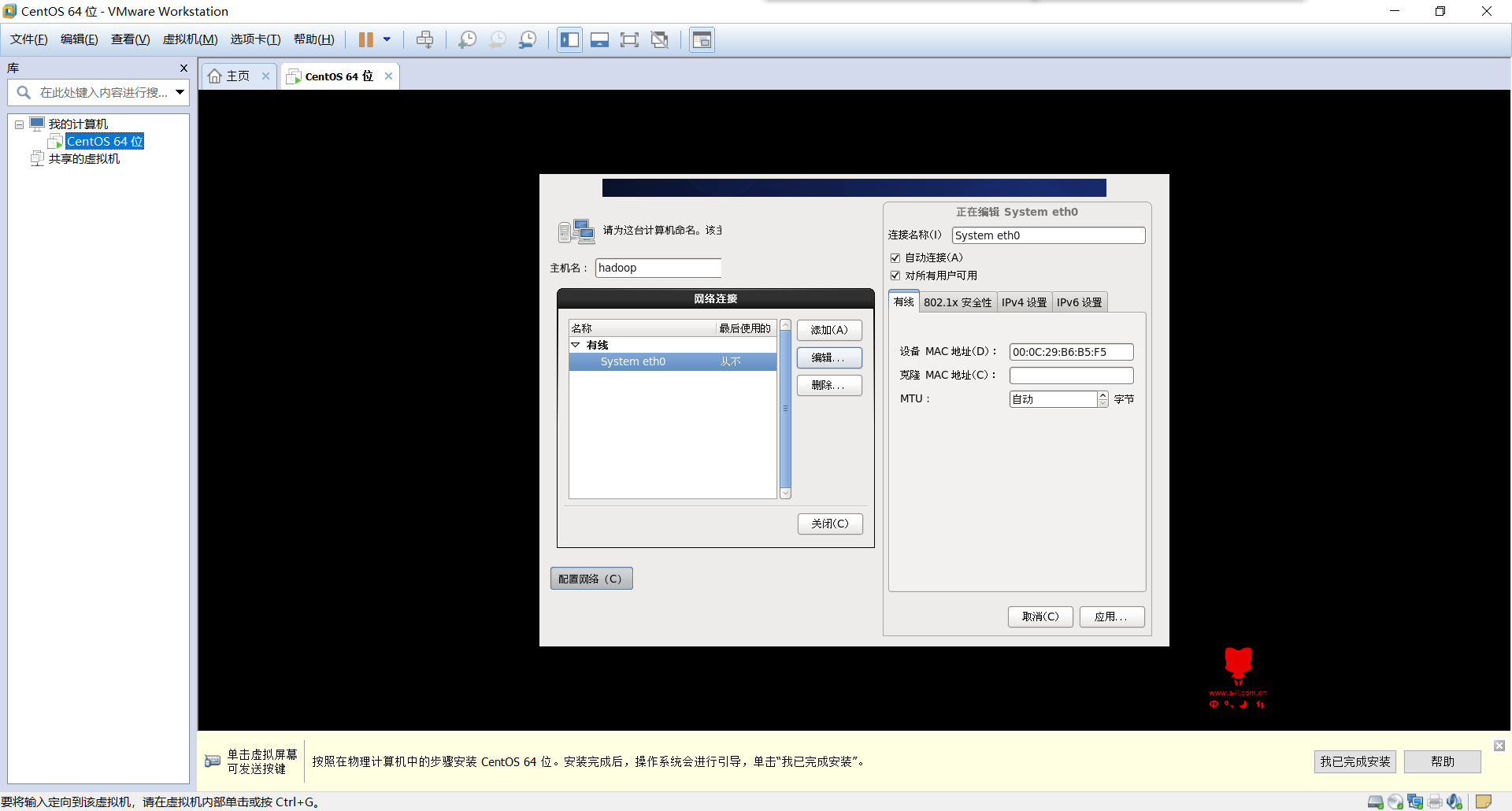Open the 选项卡(T) menu
1512x811 pixels.
click(255, 39)
